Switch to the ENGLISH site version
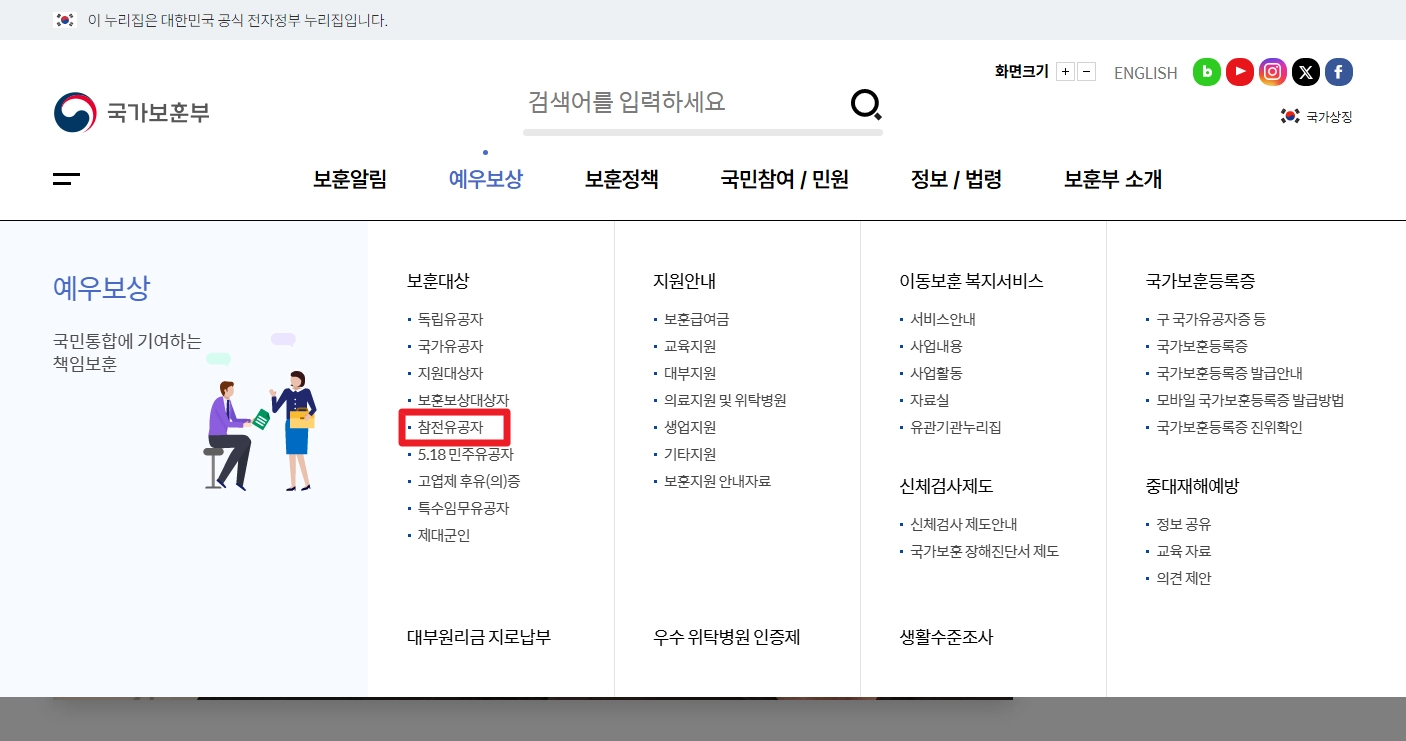 click(1145, 72)
